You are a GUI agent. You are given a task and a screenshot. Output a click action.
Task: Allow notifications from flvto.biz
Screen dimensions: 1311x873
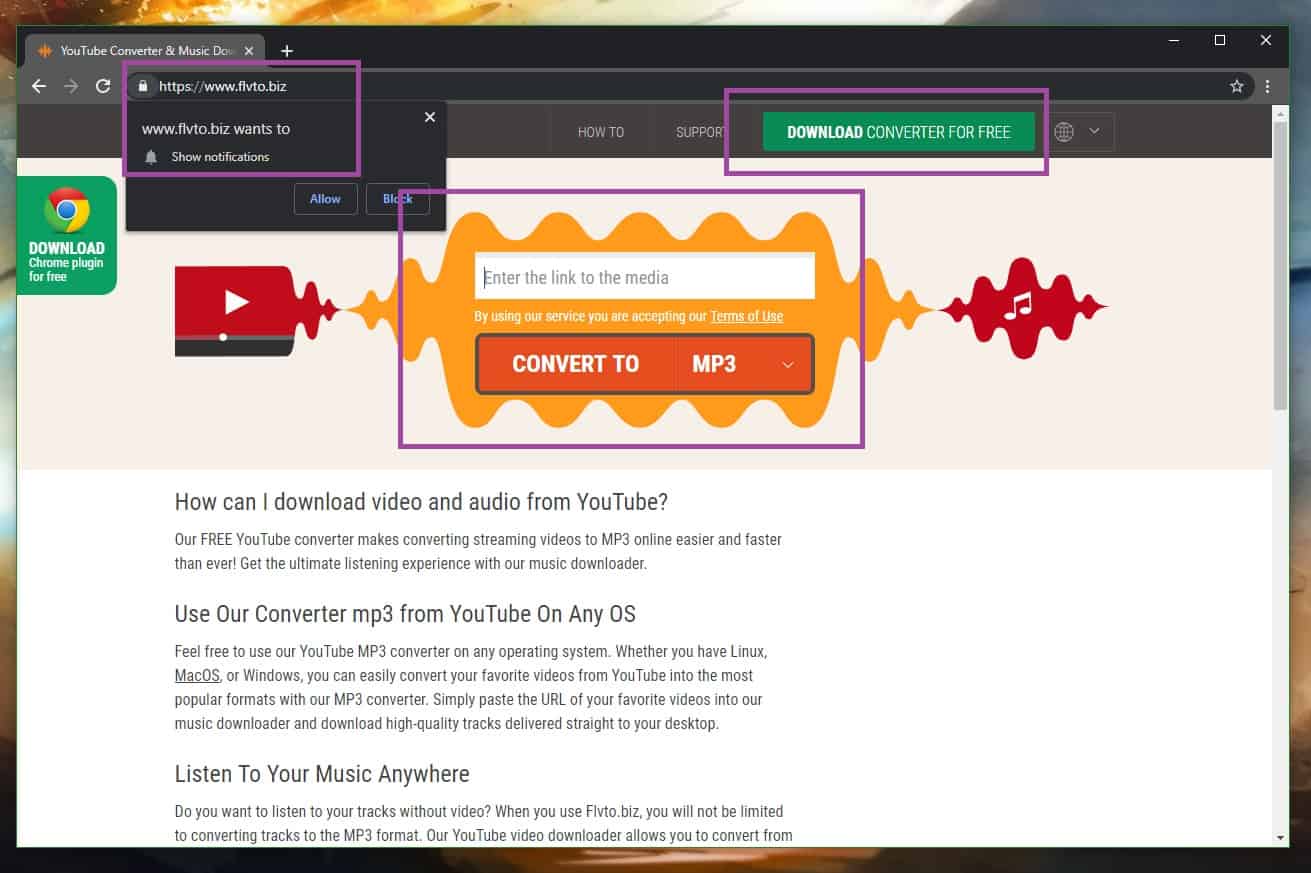(x=325, y=199)
